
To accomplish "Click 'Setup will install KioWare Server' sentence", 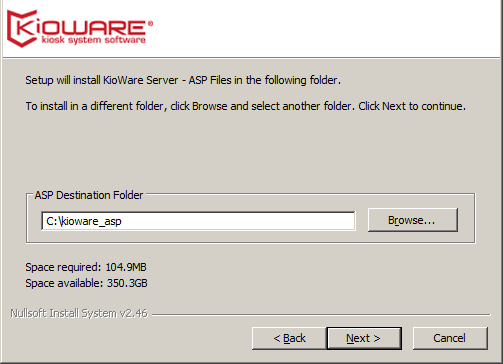I will point(183,80).
